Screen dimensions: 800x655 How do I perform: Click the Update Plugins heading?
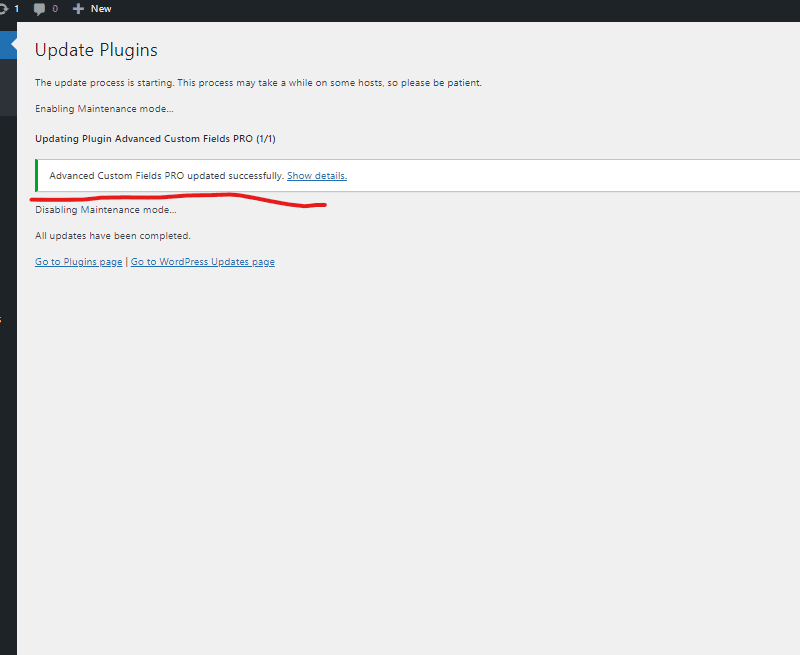[x=96, y=50]
